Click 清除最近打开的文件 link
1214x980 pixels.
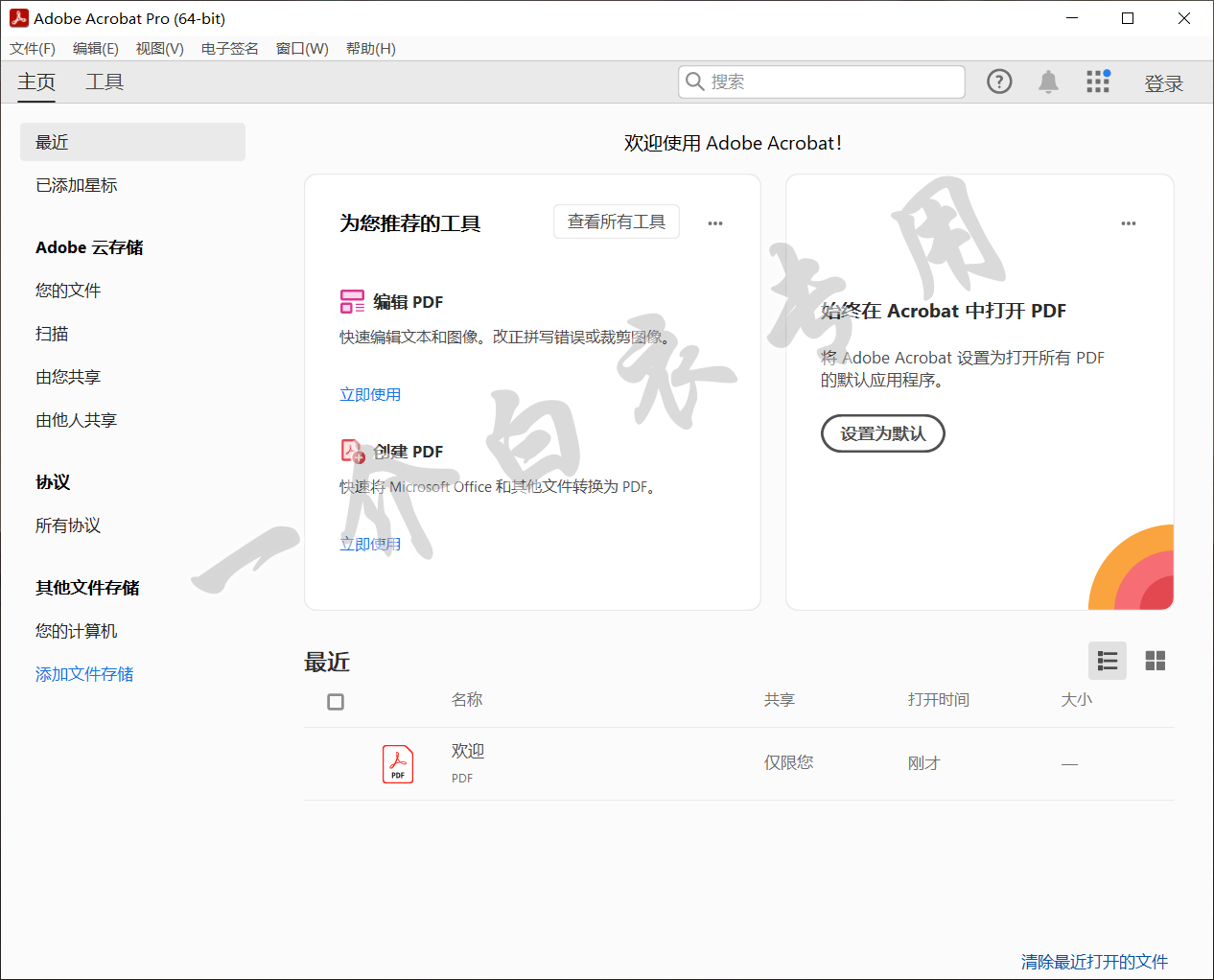(x=1095, y=962)
